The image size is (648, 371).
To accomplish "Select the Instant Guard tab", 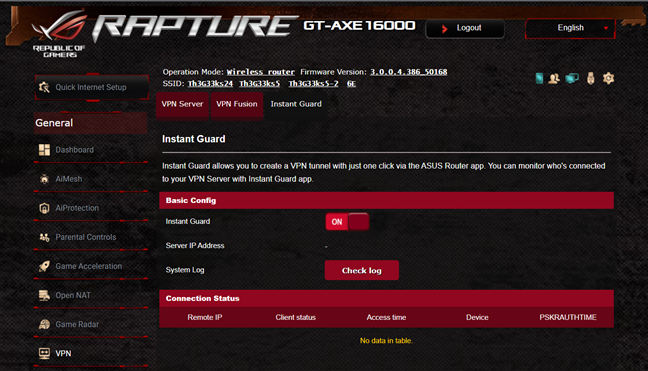I will tap(296, 105).
